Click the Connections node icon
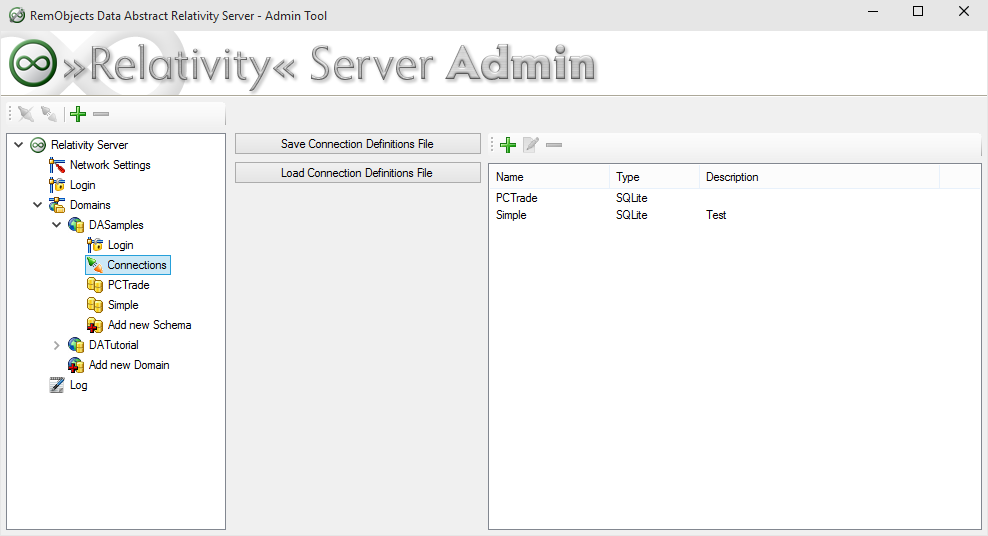 (95, 265)
